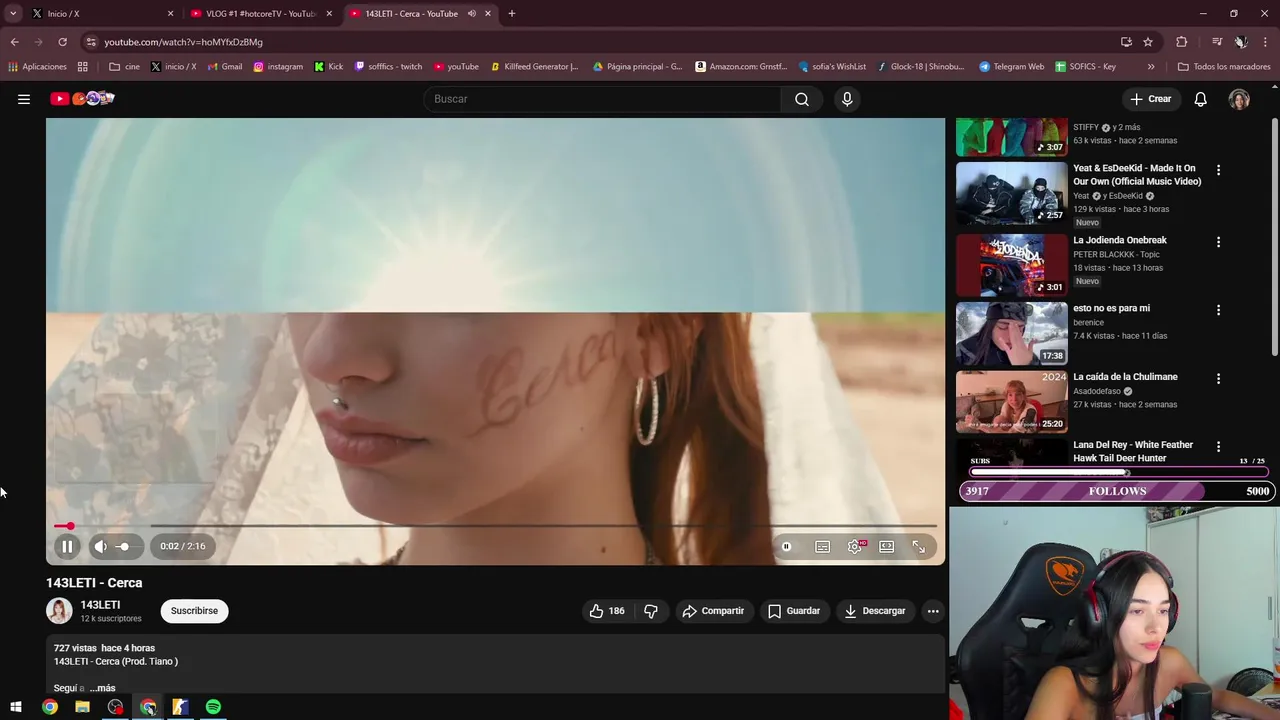Open the tab search dropdown
The image size is (1280, 720).
click(13, 14)
